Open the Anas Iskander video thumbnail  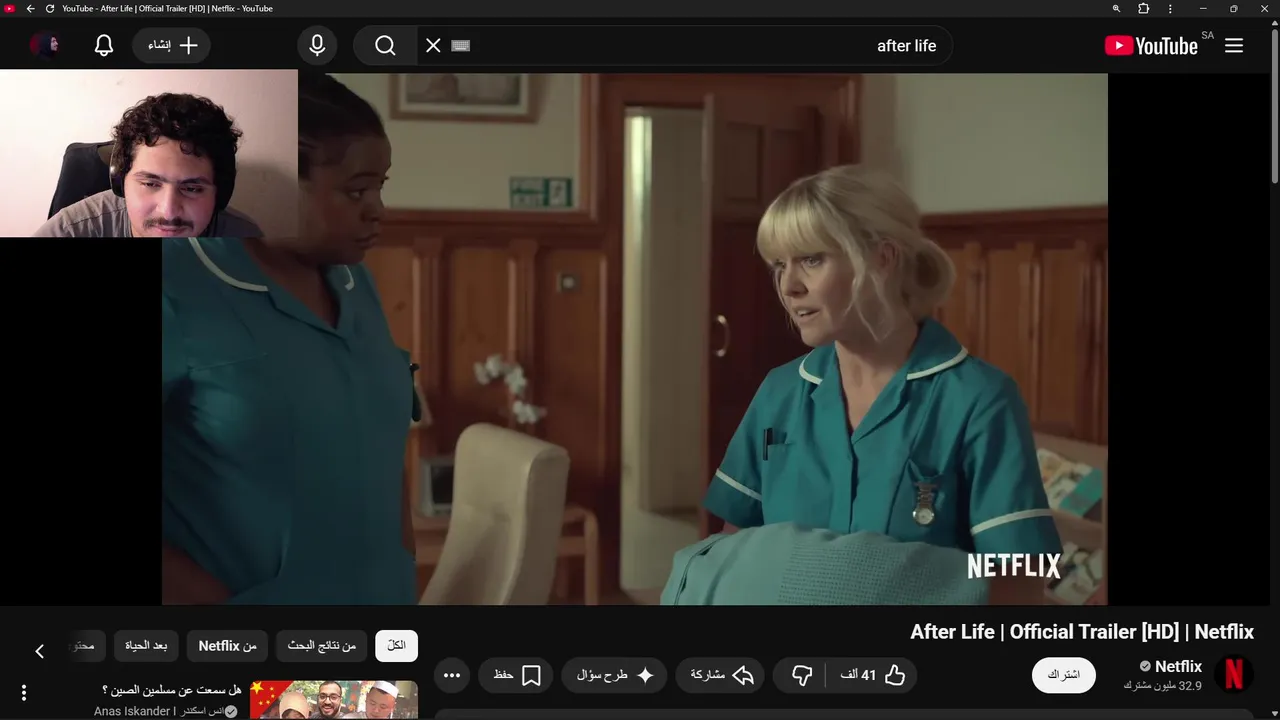click(x=334, y=700)
